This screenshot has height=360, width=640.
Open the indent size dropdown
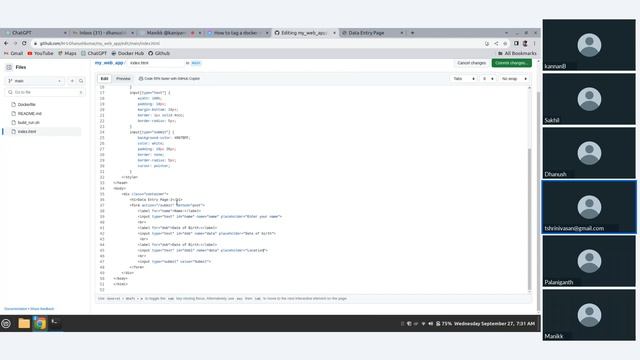(x=488, y=78)
